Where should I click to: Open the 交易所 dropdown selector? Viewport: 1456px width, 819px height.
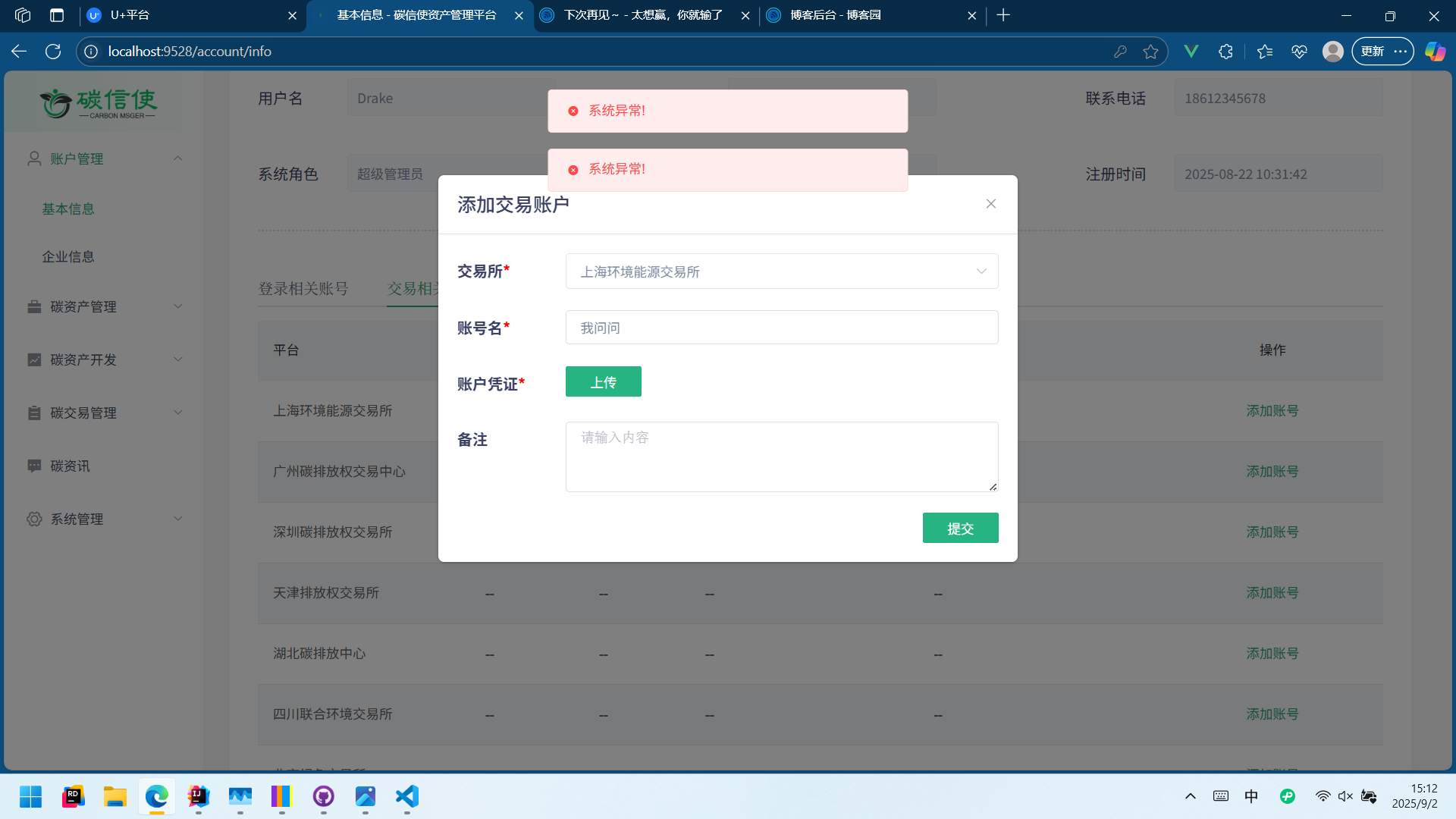coord(781,271)
